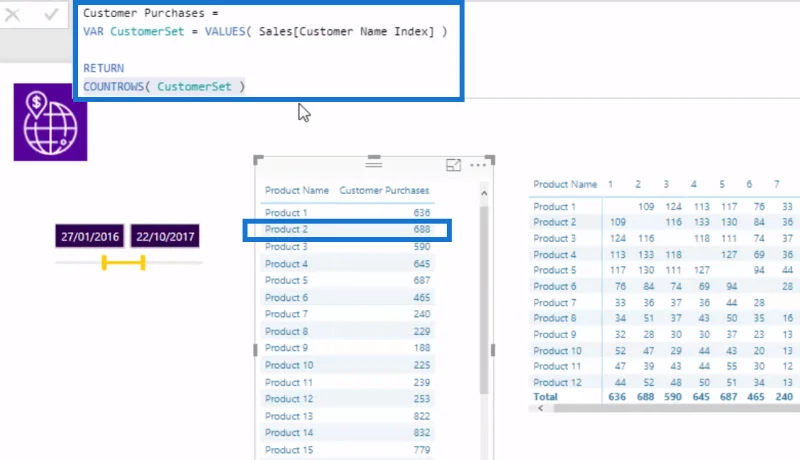
Task: Click column header 4 in the matrix
Action: coord(693,184)
